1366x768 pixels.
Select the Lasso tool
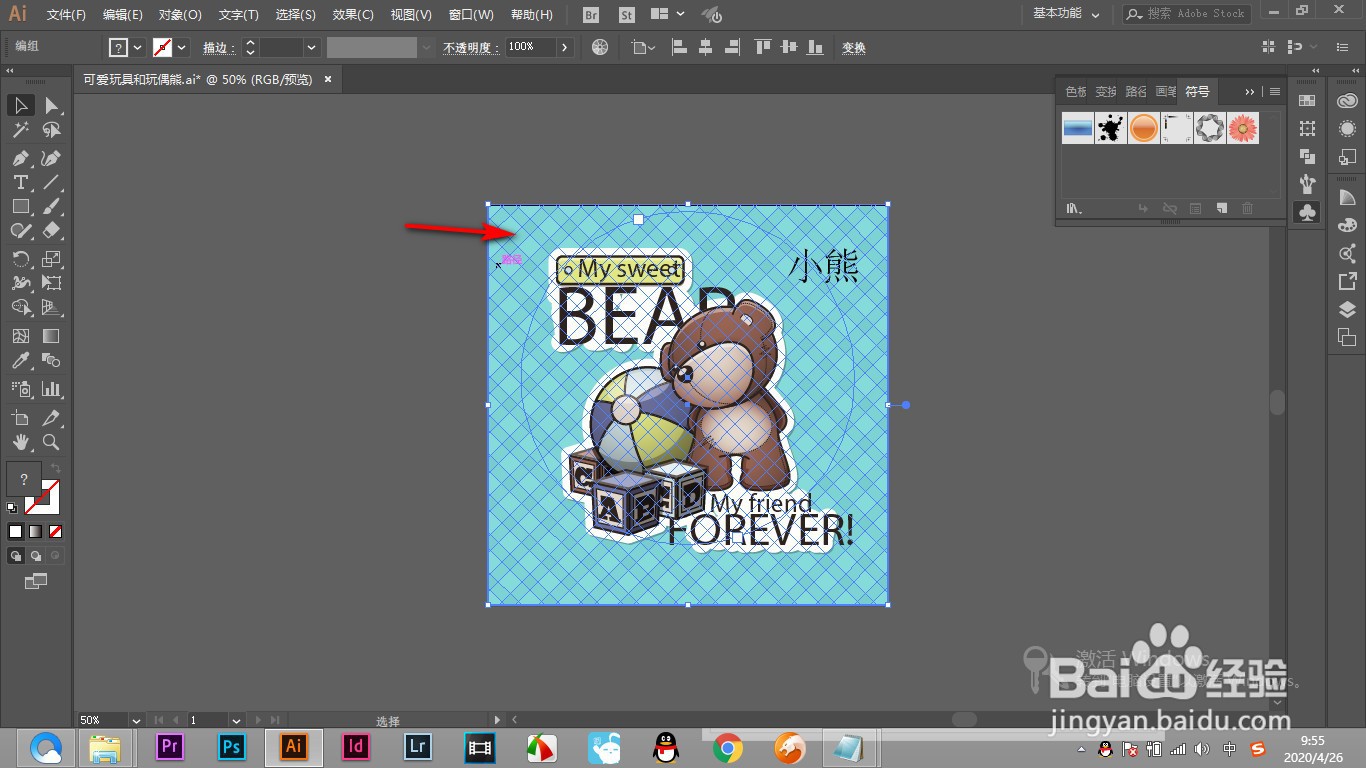click(51, 130)
